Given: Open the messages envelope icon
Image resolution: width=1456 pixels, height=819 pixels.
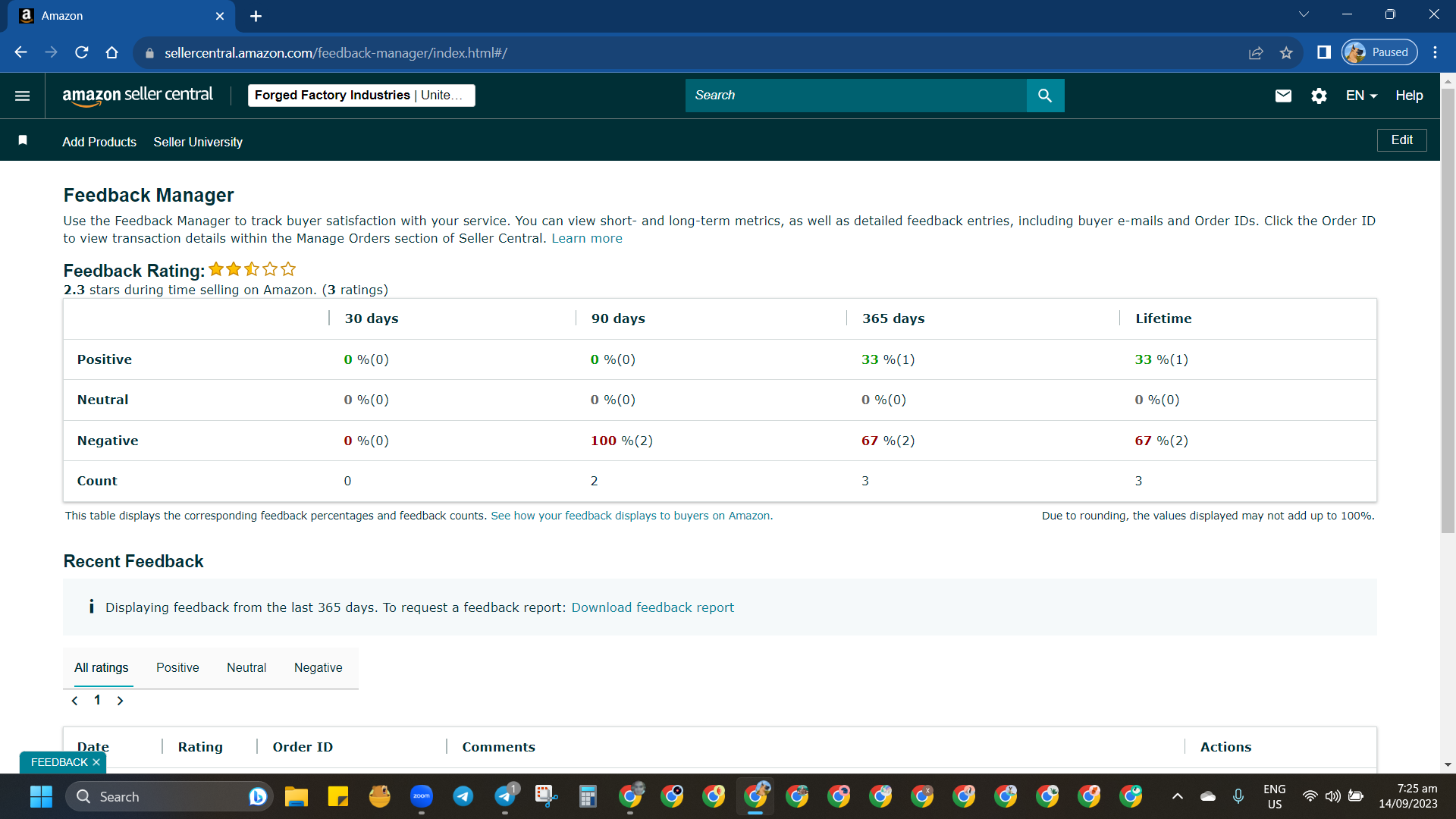Looking at the screenshot, I should pyautogui.click(x=1283, y=96).
